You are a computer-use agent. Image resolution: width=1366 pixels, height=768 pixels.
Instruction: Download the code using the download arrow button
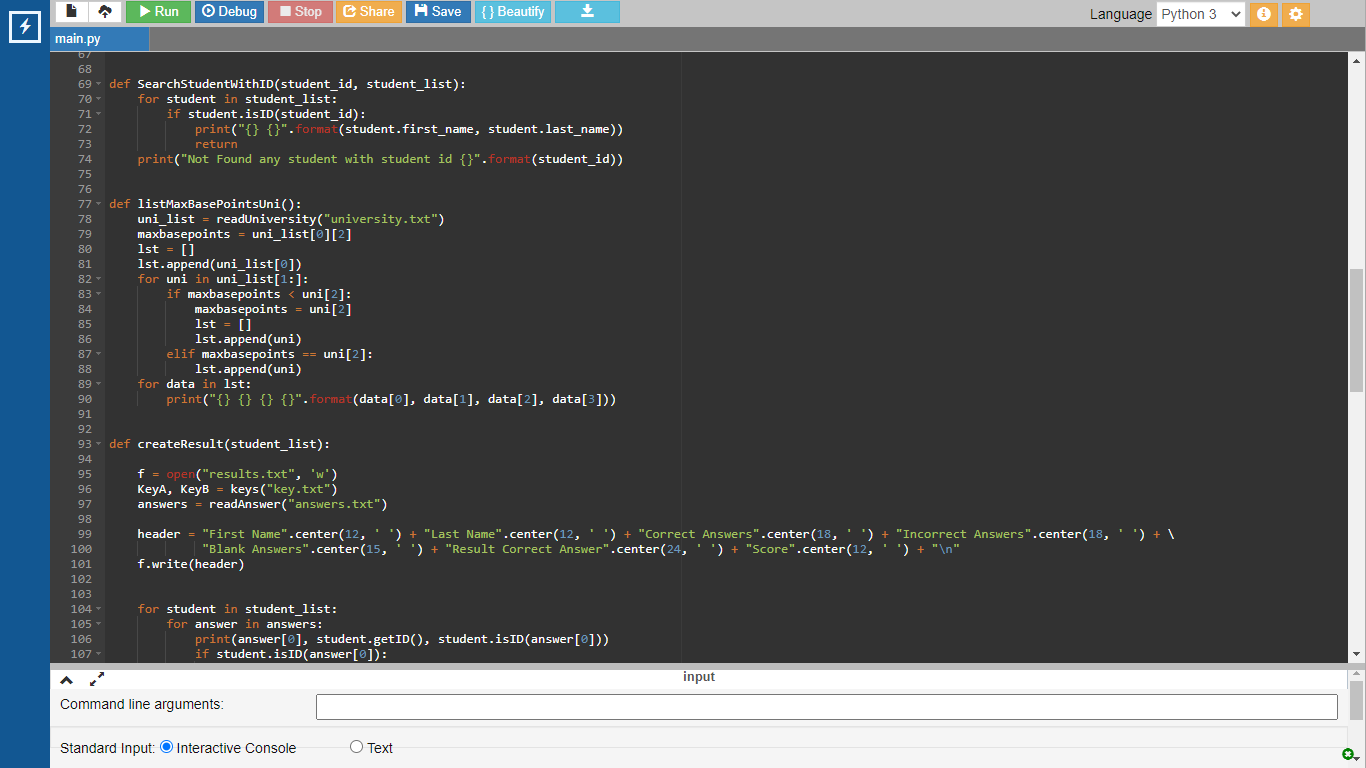pyautogui.click(x=587, y=12)
